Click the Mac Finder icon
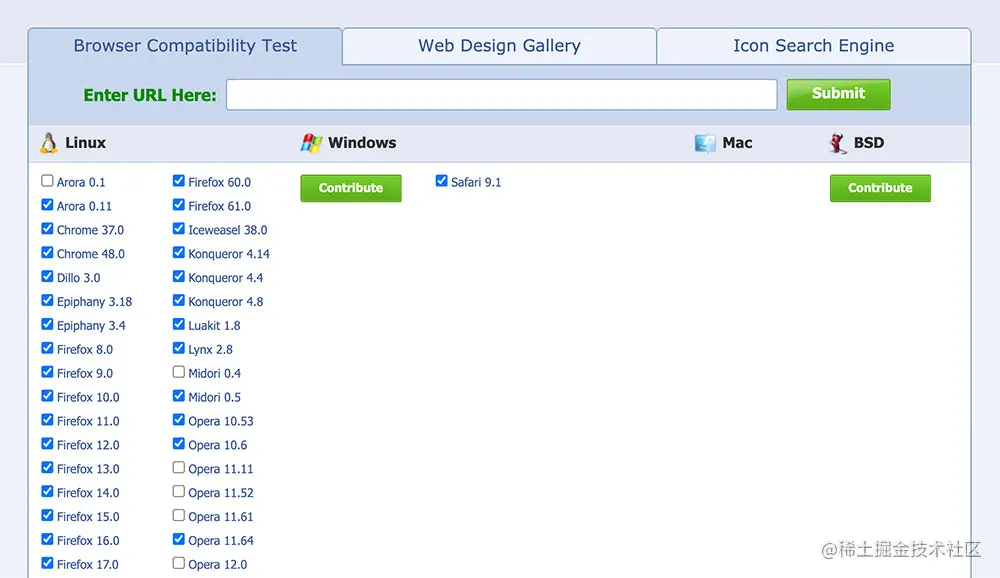This screenshot has height=578, width=1000. pyautogui.click(x=705, y=143)
